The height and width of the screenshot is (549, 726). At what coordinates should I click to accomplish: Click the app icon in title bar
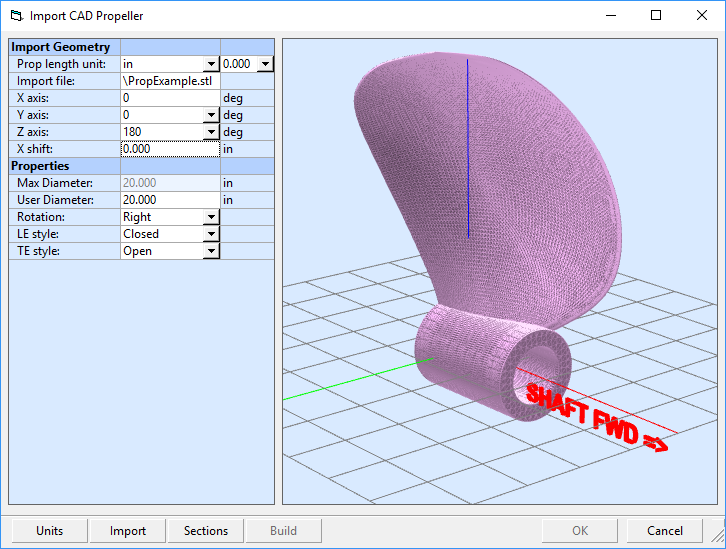[15, 16]
